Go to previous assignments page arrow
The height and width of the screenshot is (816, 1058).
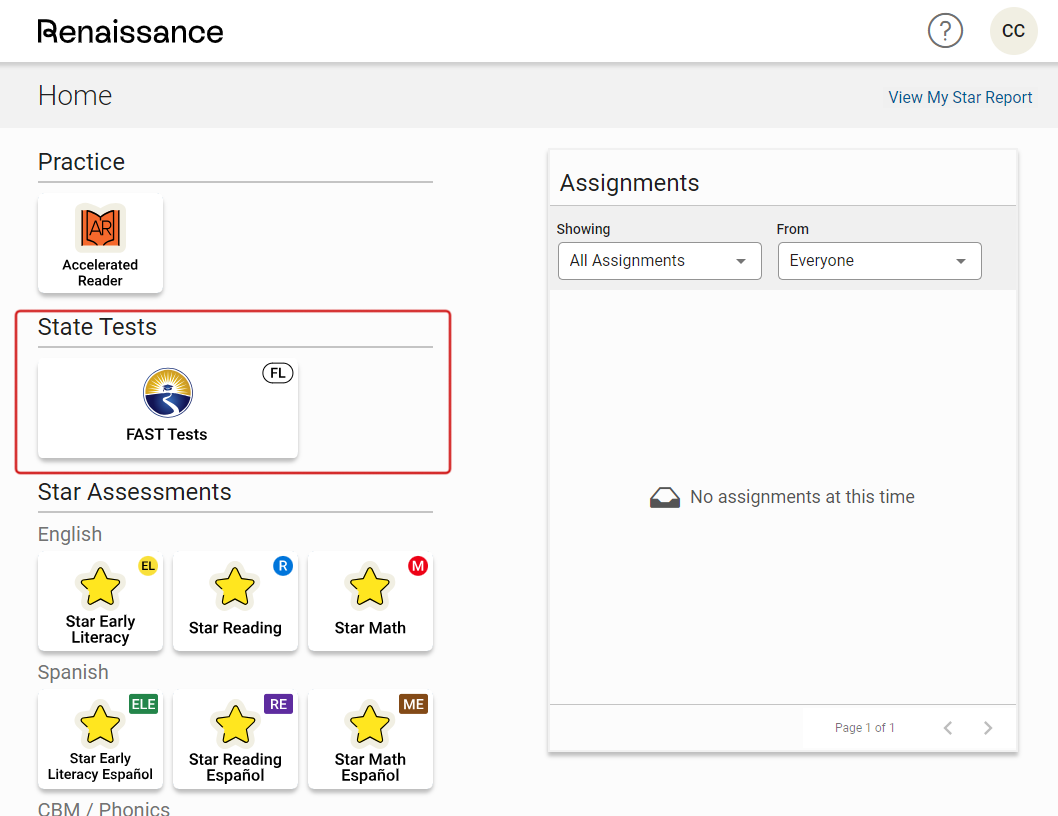pos(948,728)
